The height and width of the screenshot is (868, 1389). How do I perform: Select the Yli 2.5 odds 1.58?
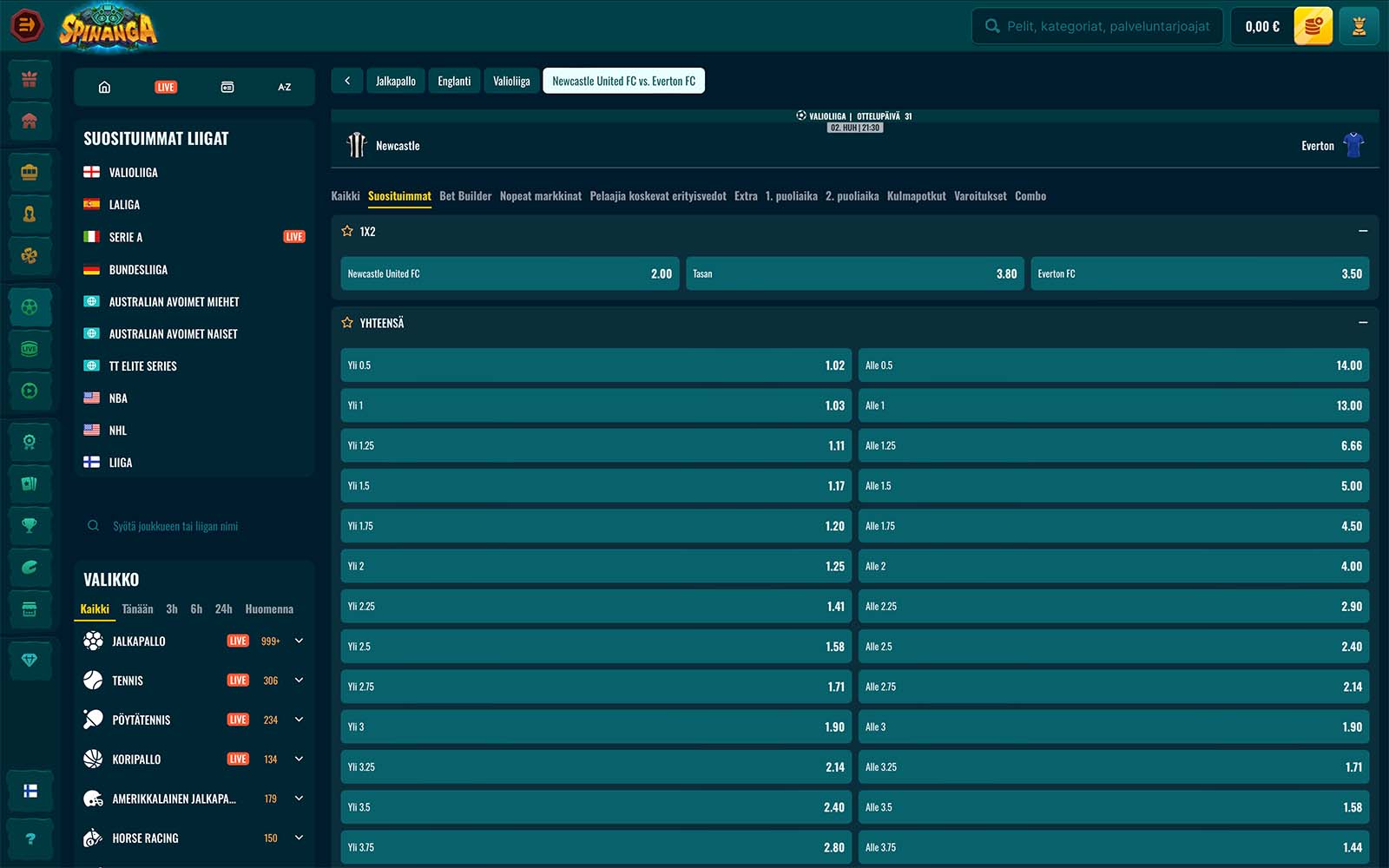coord(596,647)
